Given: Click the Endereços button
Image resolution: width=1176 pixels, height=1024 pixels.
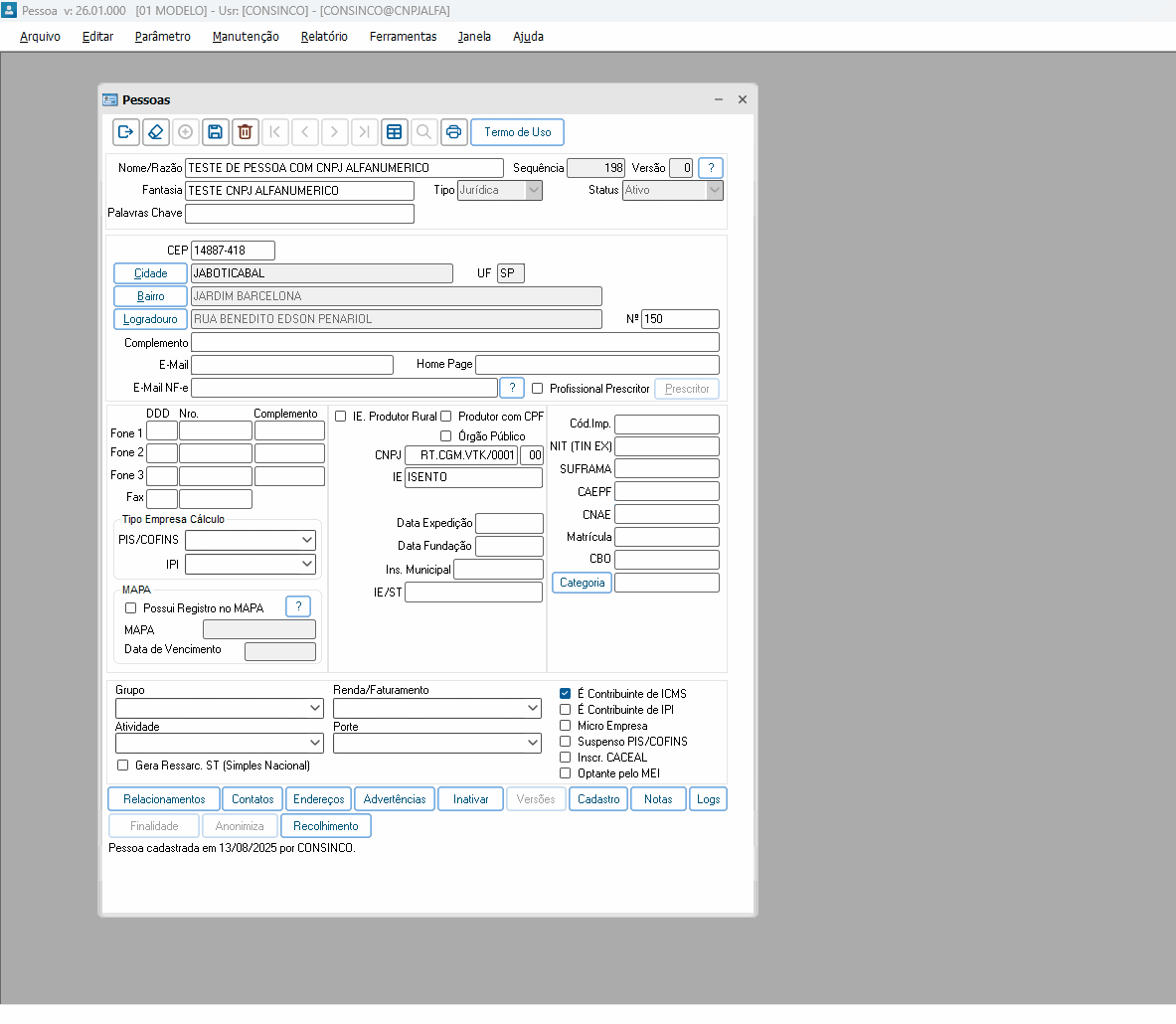Looking at the screenshot, I should click(319, 799).
